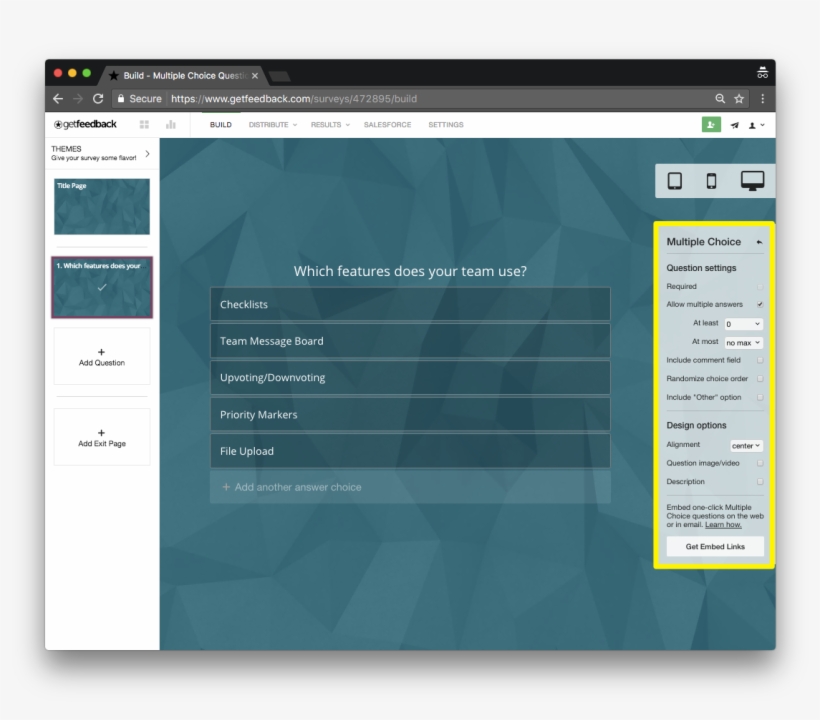Click the address bar search icon
820x720 pixels.
(x=720, y=99)
